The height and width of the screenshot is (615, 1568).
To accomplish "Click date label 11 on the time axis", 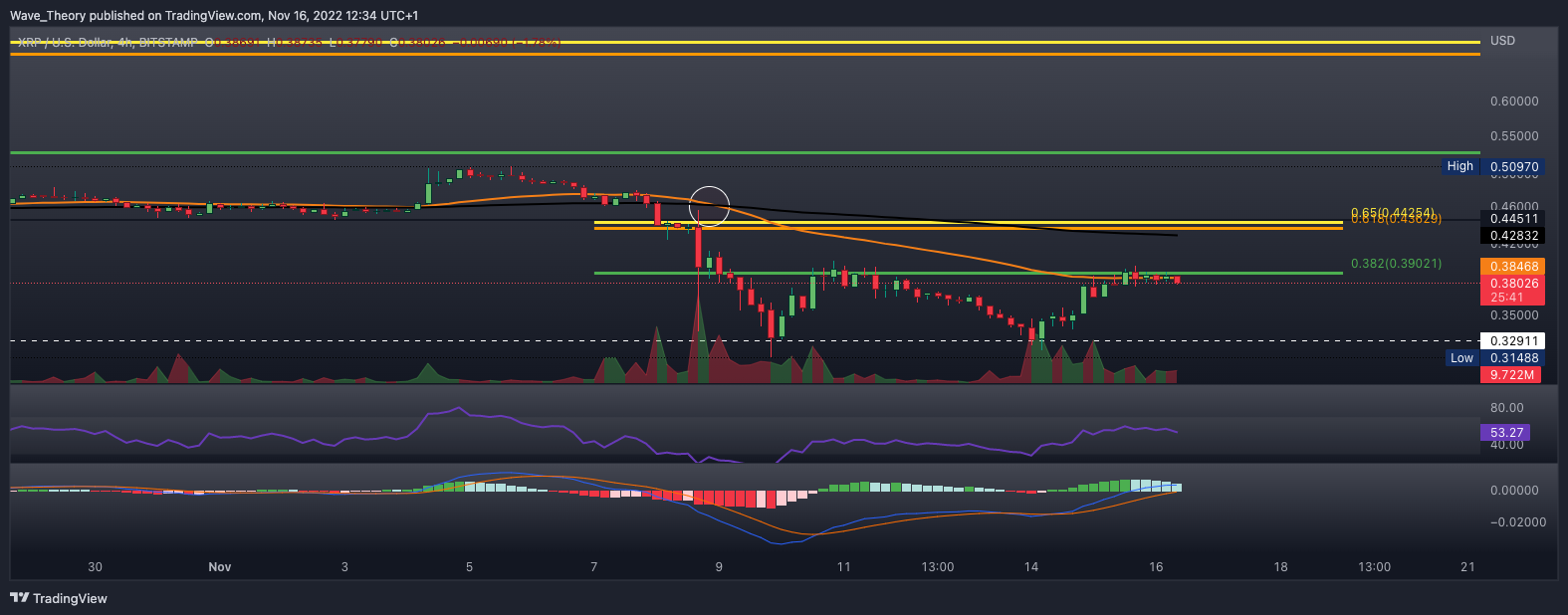I will [x=843, y=567].
